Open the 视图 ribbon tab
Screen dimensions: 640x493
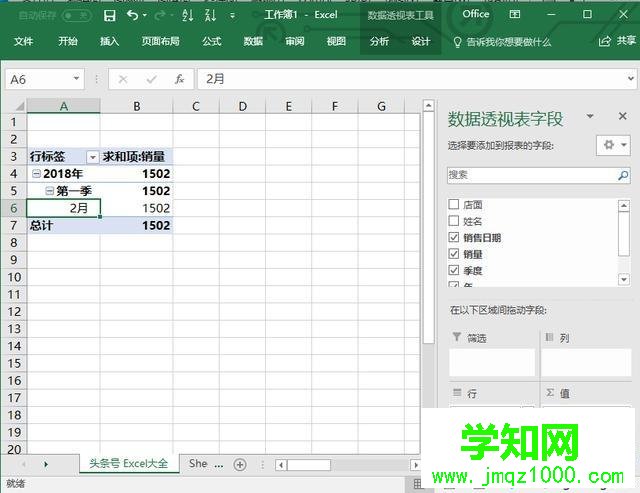pos(336,41)
